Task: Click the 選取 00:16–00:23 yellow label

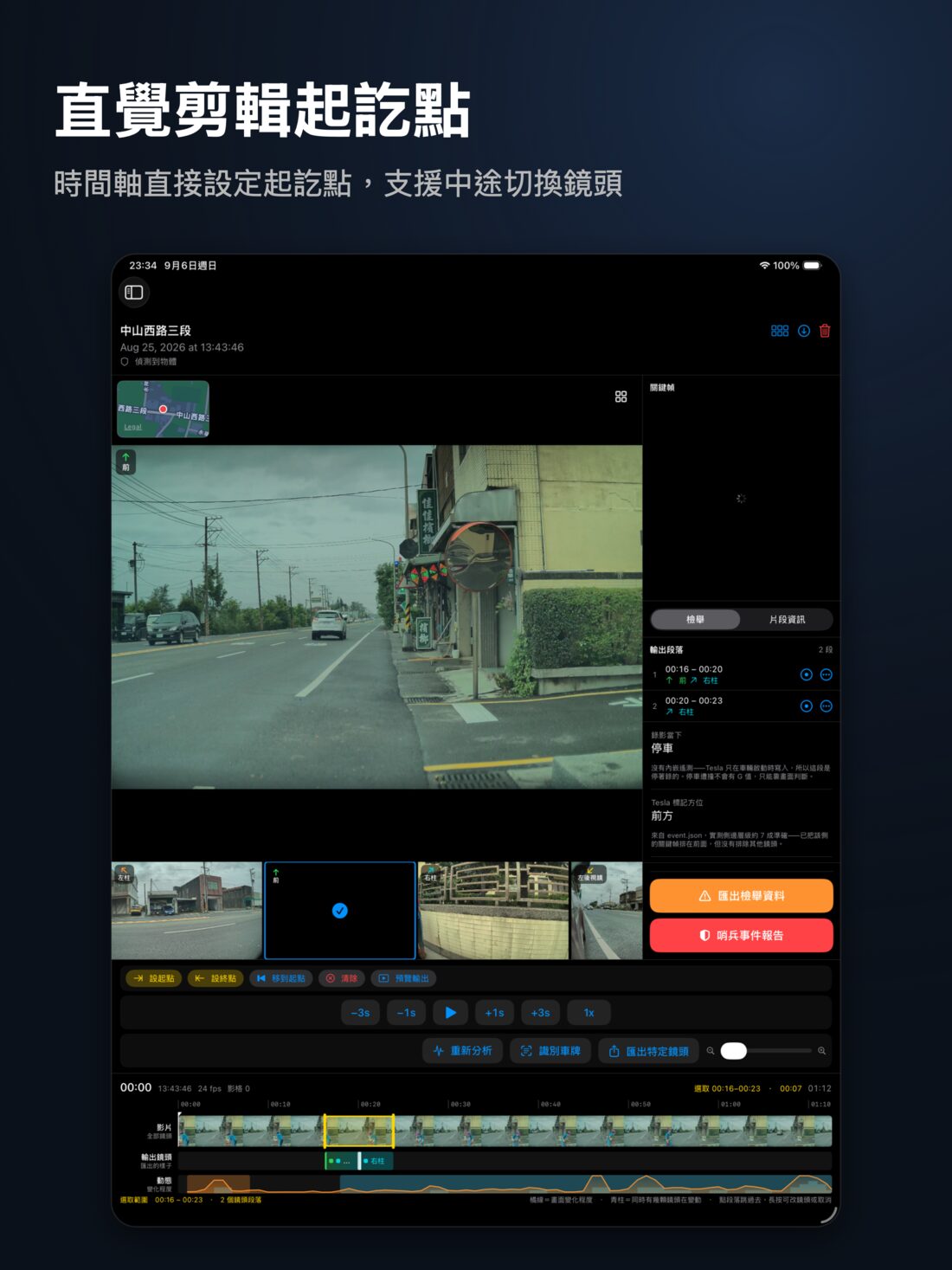Action: pyautogui.click(x=727, y=1088)
